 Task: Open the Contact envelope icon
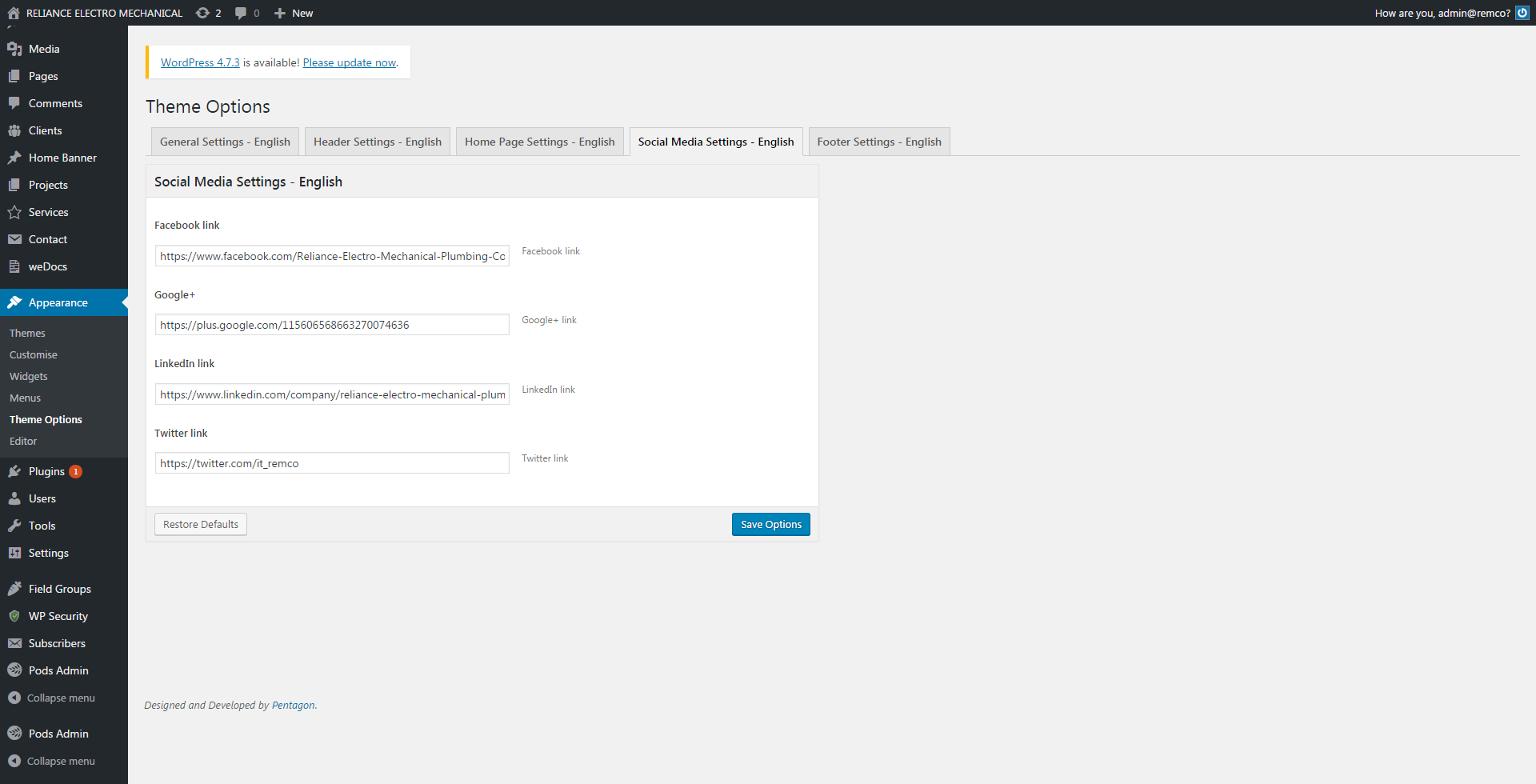click(14, 239)
